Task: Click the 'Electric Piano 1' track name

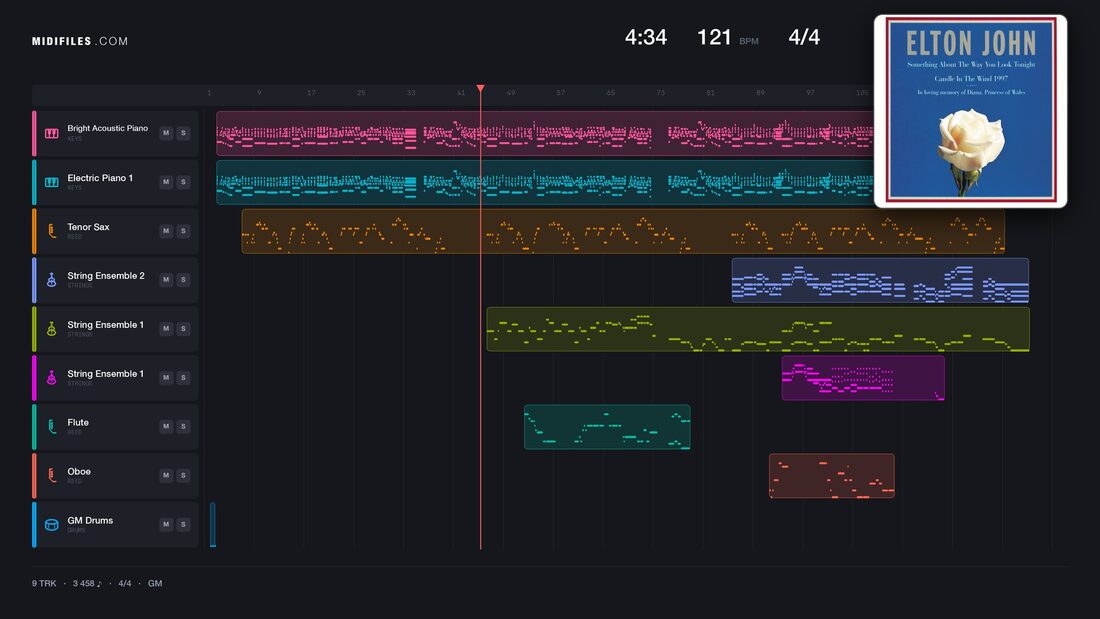Action: (100, 178)
